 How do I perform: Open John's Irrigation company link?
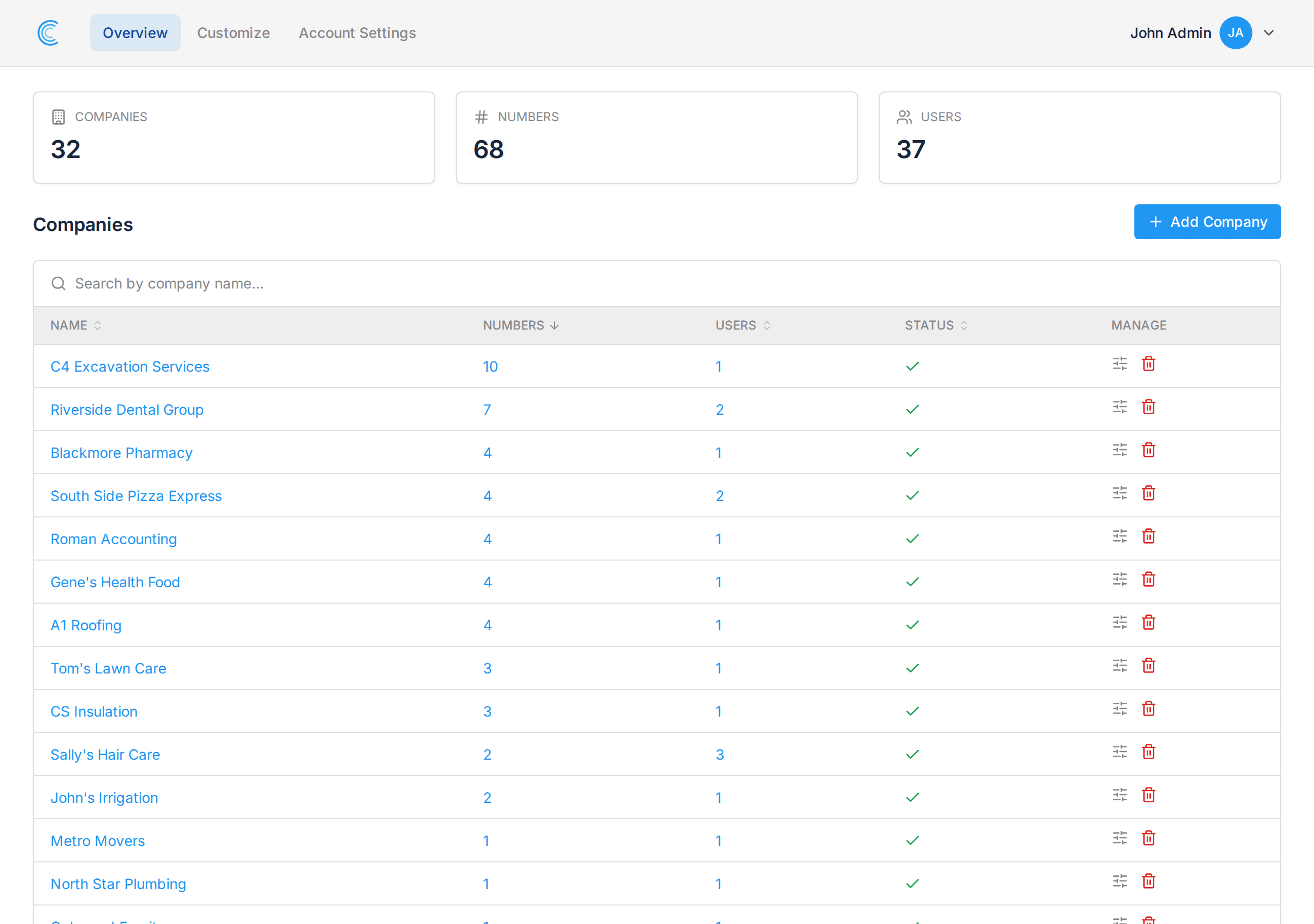(104, 798)
